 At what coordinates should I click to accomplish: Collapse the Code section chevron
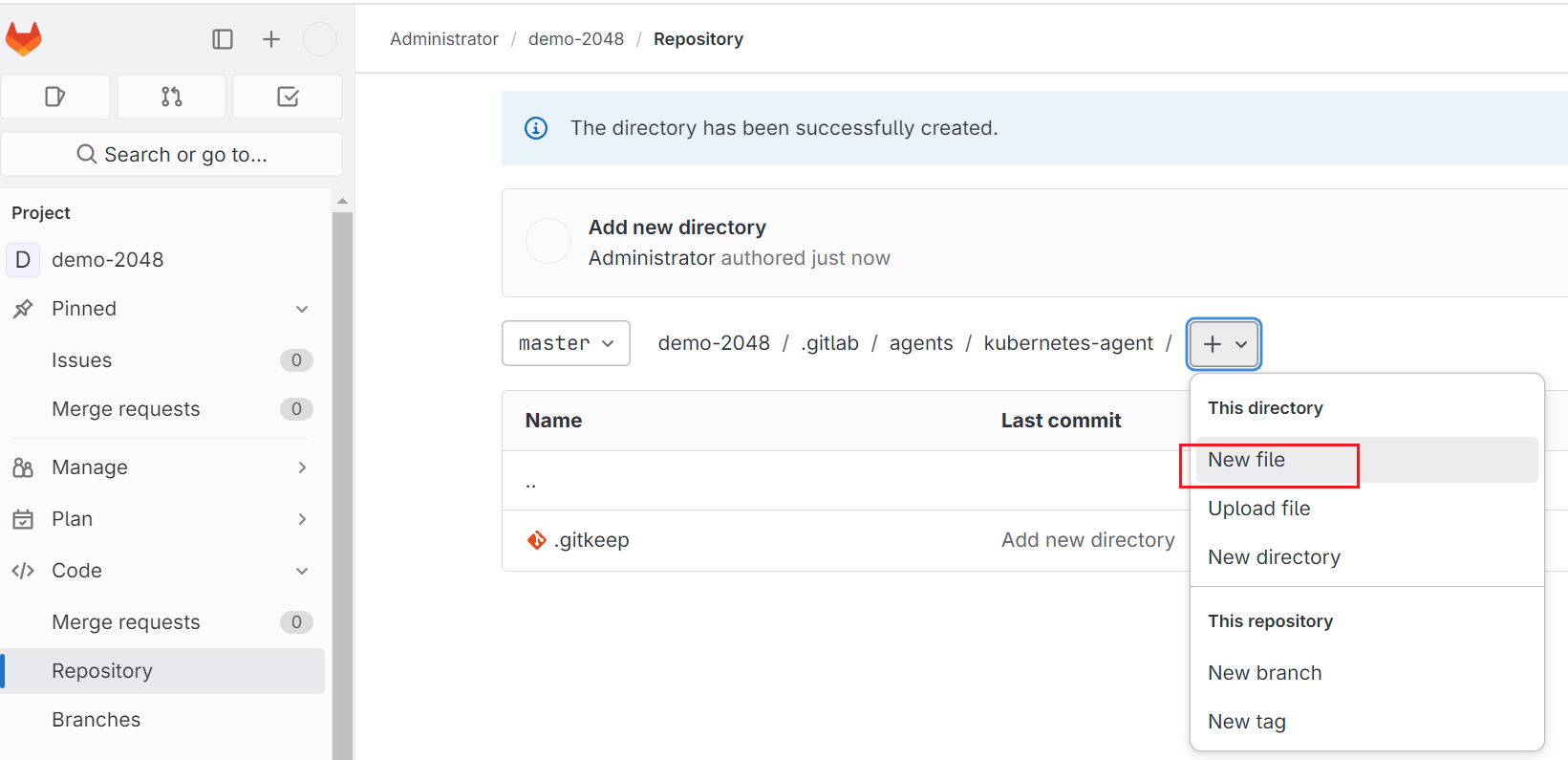pyautogui.click(x=302, y=571)
